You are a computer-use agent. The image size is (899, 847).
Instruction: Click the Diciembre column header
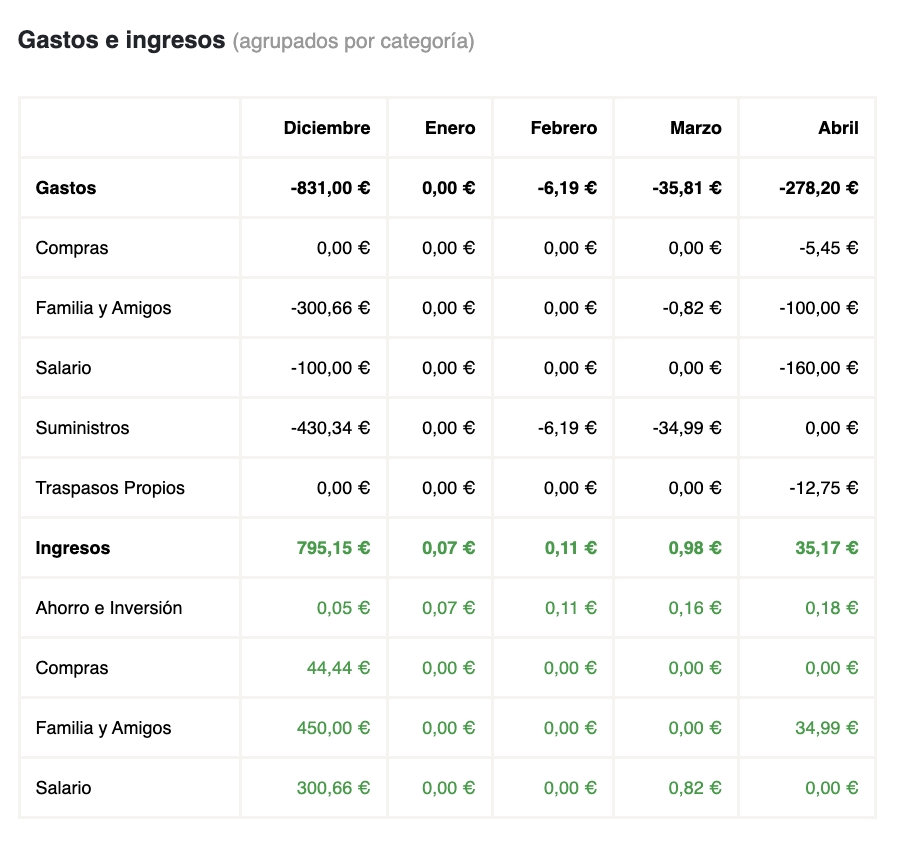pyautogui.click(x=326, y=128)
